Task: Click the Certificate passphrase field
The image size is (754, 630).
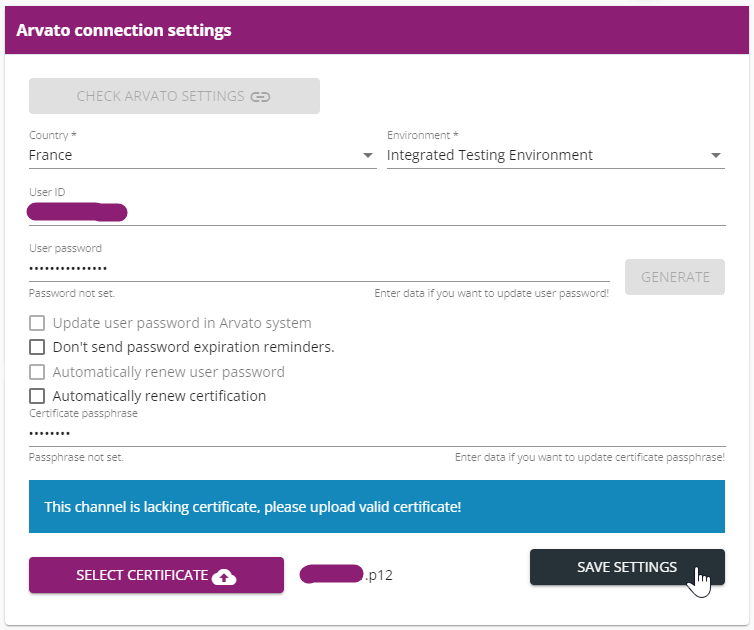Action: point(377,434)
